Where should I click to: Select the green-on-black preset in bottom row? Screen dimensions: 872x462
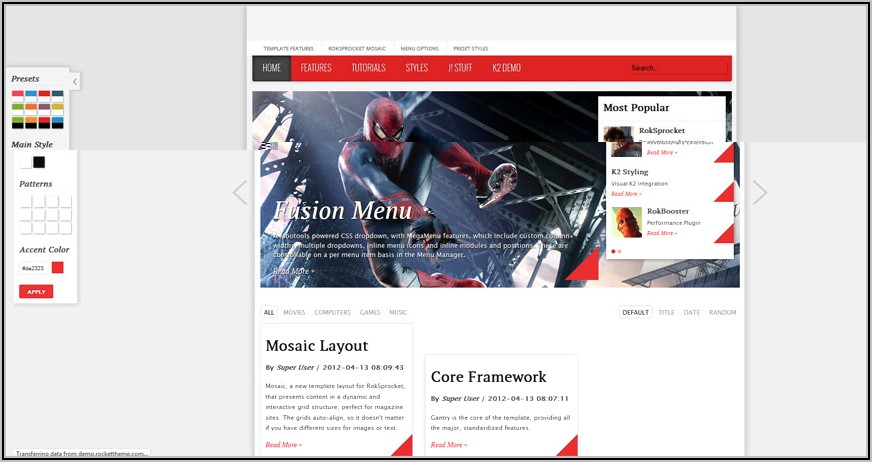click(x=18, y=122)
